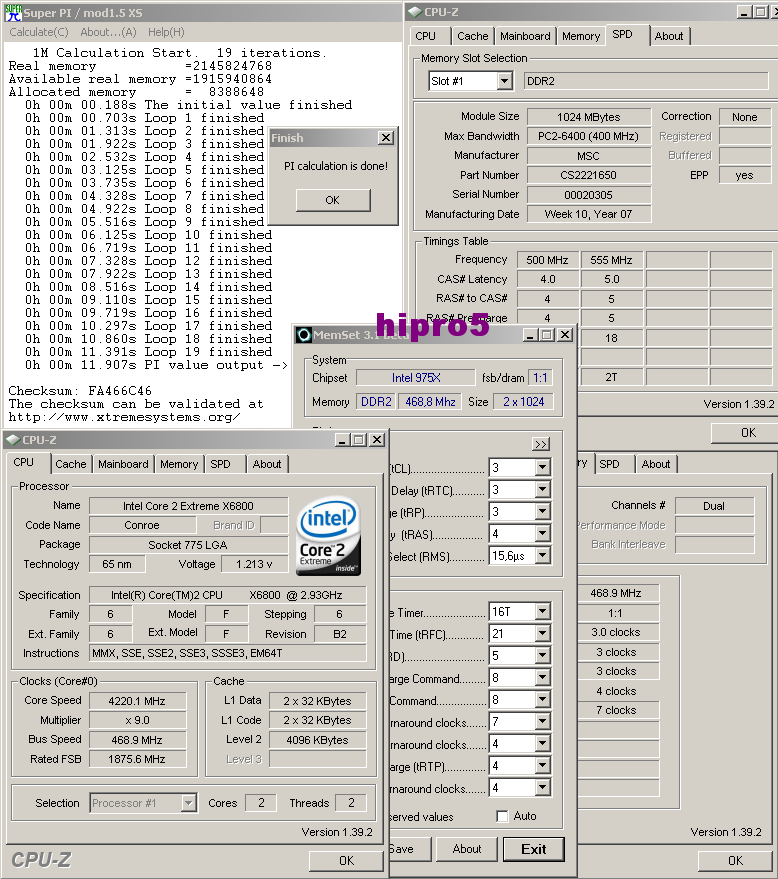The height and width of the screenshot is (879, 778).
Task: Click the CPU-Z icon in the lower-left window title bar
Action: [13, 440]
